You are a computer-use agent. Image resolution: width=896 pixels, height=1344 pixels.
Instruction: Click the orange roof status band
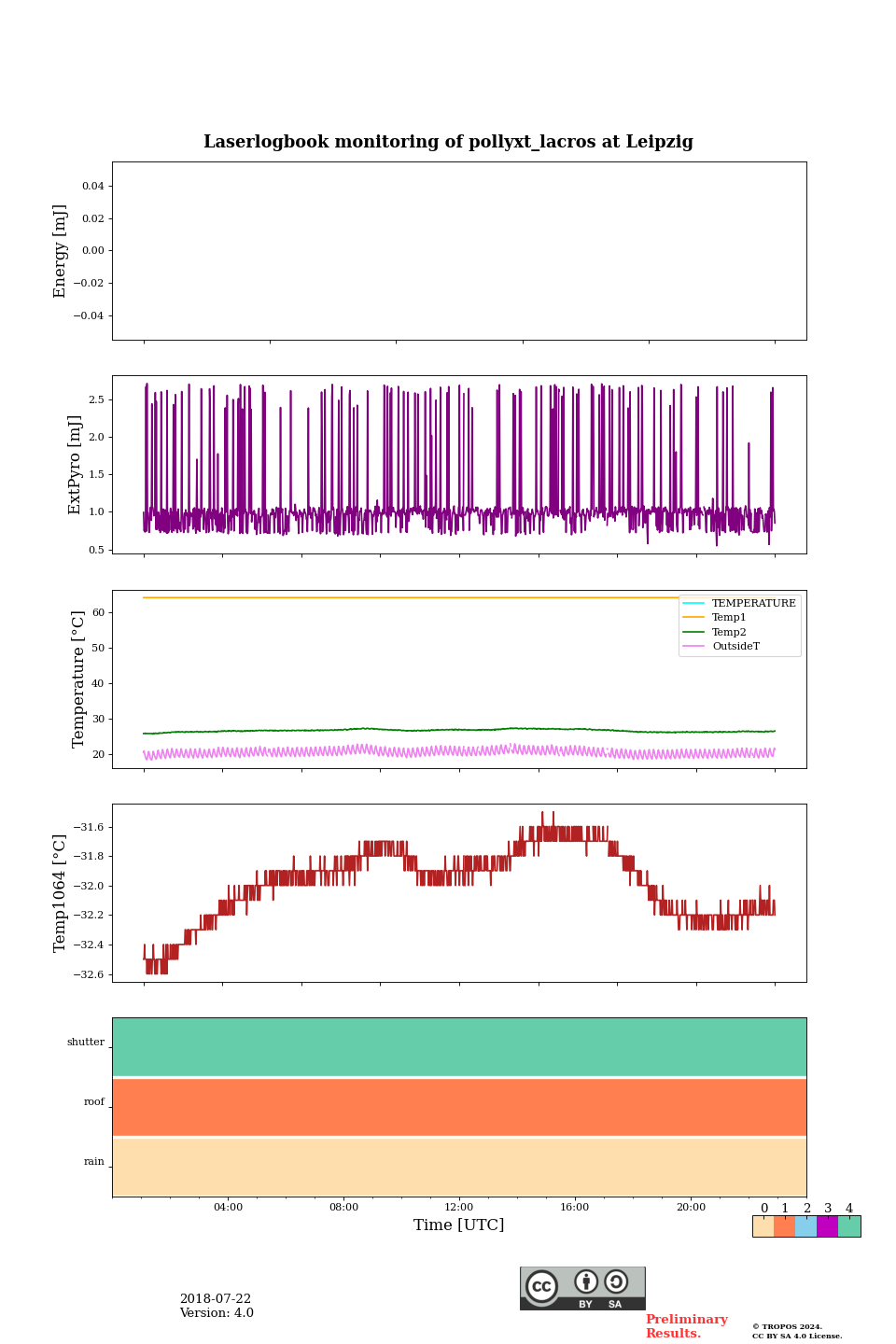[x=459, y=1107]
